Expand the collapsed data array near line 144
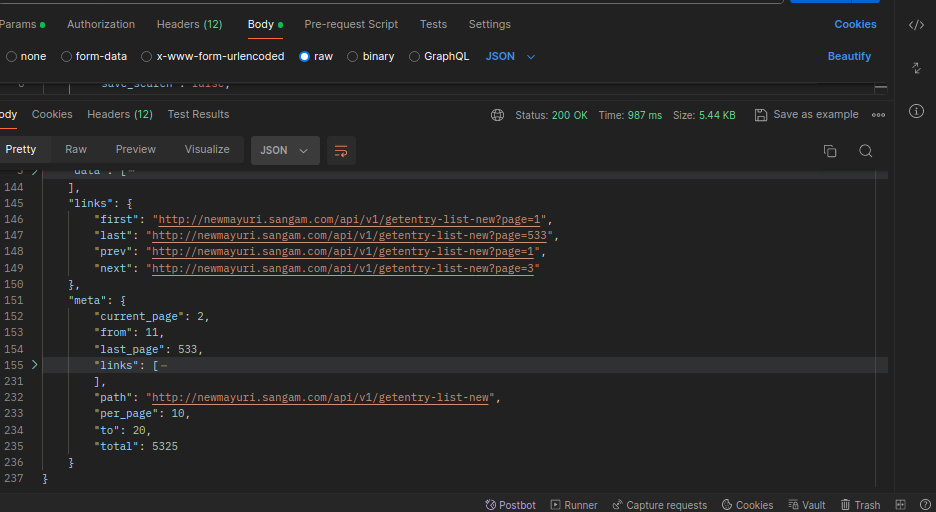The width and height of the screenshot is (936, 512). coord(35,172)
